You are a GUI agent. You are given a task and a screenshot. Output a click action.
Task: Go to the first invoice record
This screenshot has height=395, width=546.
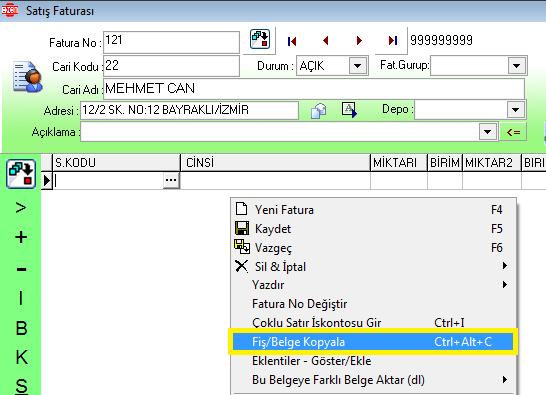coord(292,41)
